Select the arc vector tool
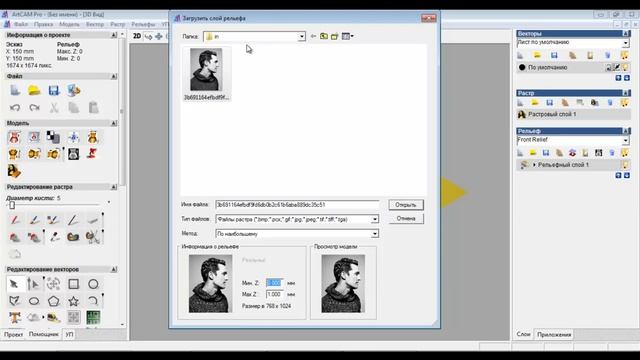The width and height of the screenshot is (640, 360). pyautogui.click(x=93, y=301)
